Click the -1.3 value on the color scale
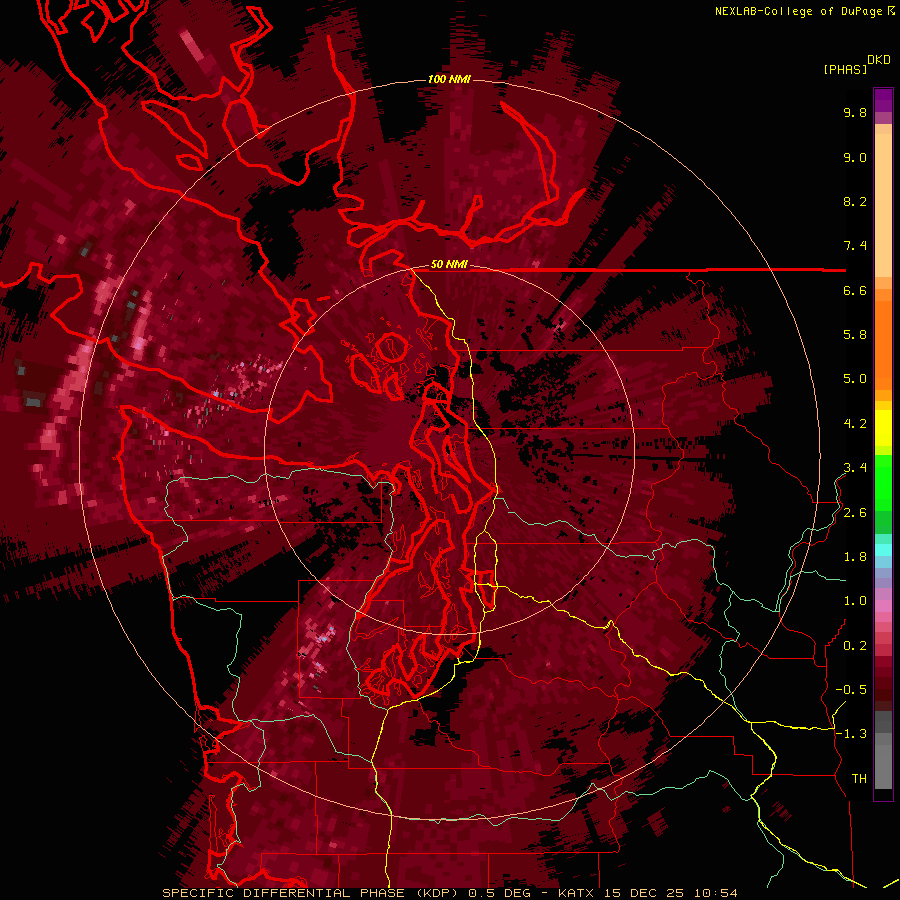Image resolution: width=900 pixels, height=900 pixels. [x=851, y=734]
